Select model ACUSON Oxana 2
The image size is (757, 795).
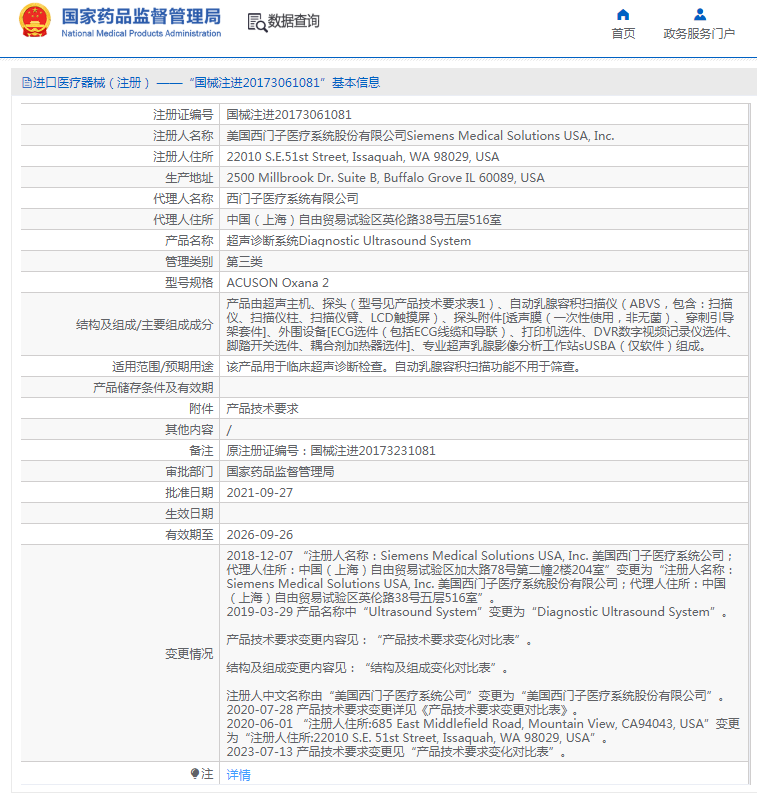tap(277, 282)
